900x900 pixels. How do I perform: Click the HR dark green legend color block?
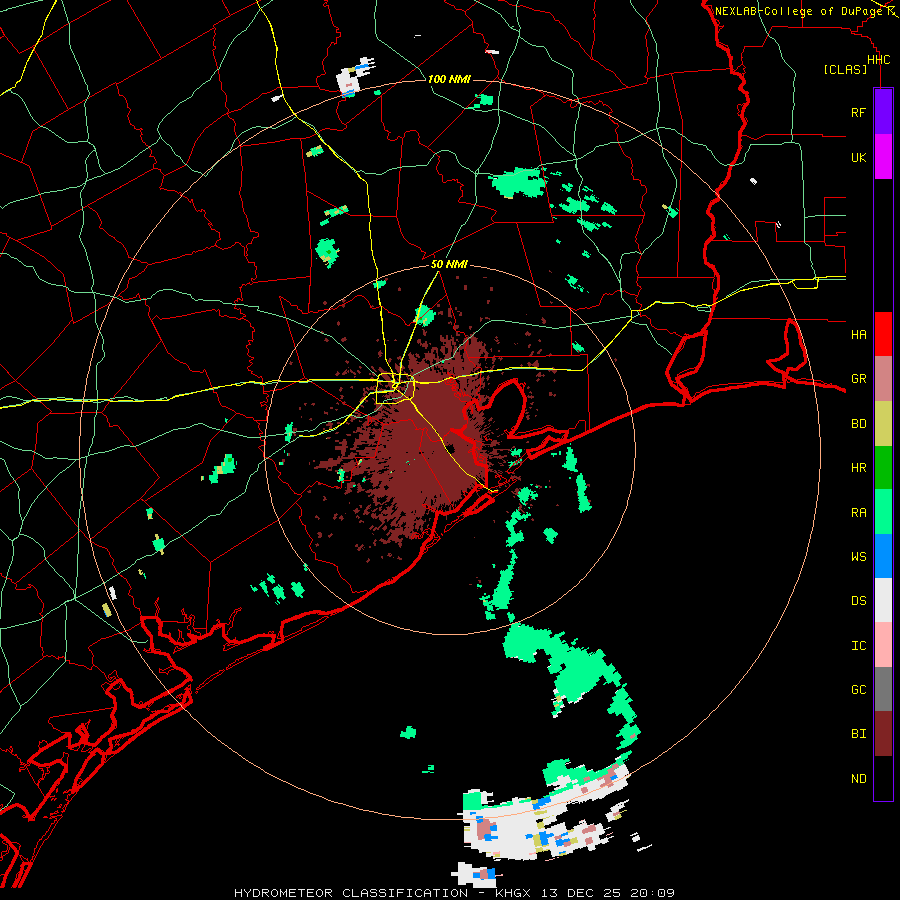click(883, 468)
